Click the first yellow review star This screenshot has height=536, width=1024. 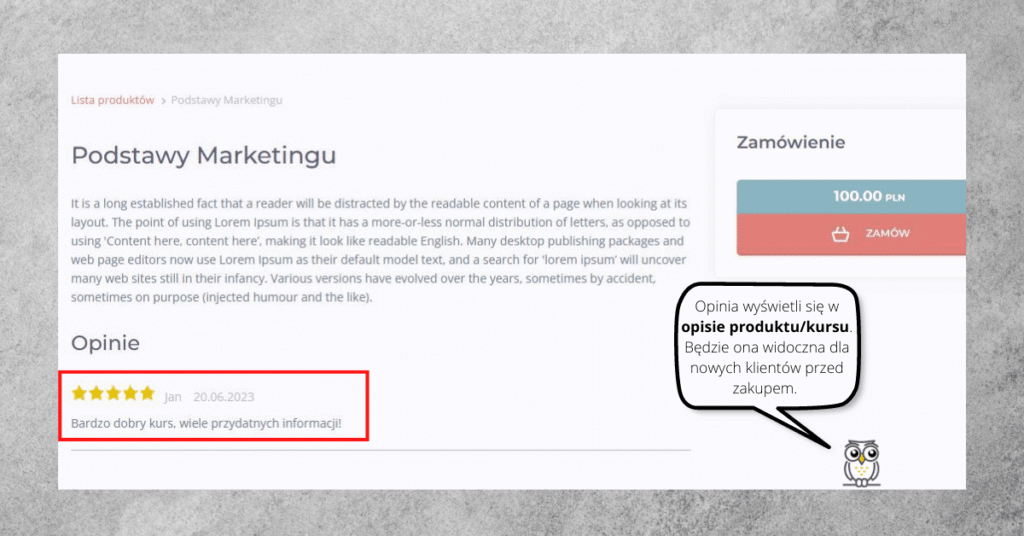coord(79,393)
